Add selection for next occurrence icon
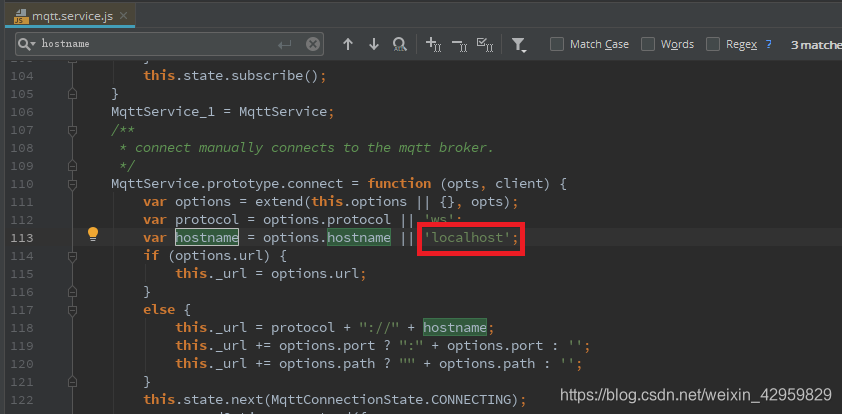 coord(433,44)
